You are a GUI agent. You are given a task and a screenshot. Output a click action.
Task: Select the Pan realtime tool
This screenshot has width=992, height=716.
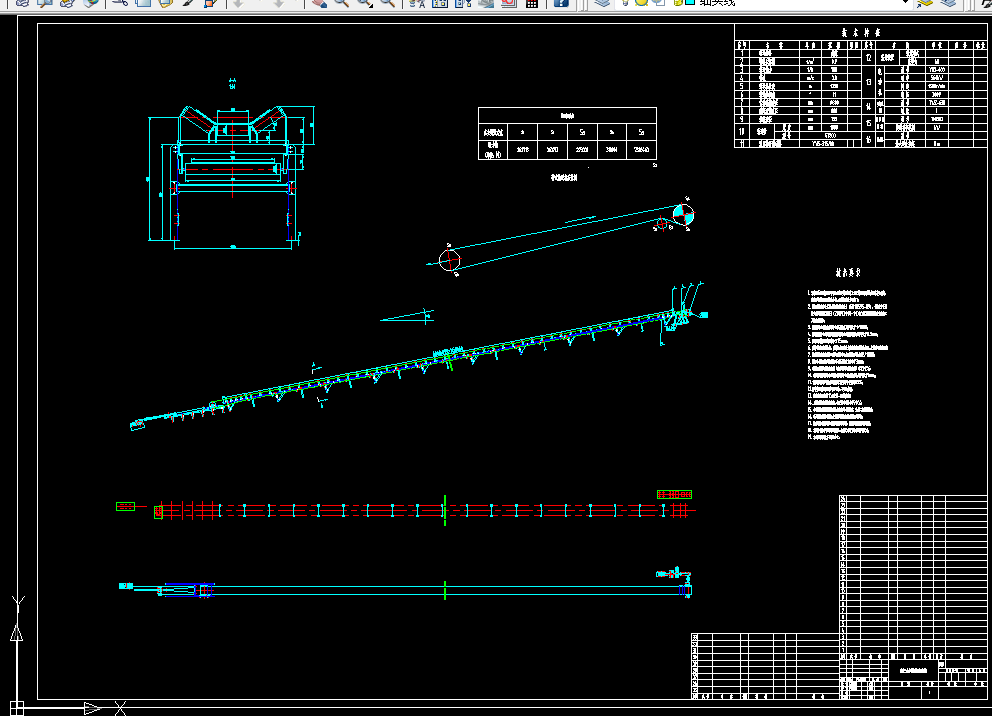tap(319, 2)
